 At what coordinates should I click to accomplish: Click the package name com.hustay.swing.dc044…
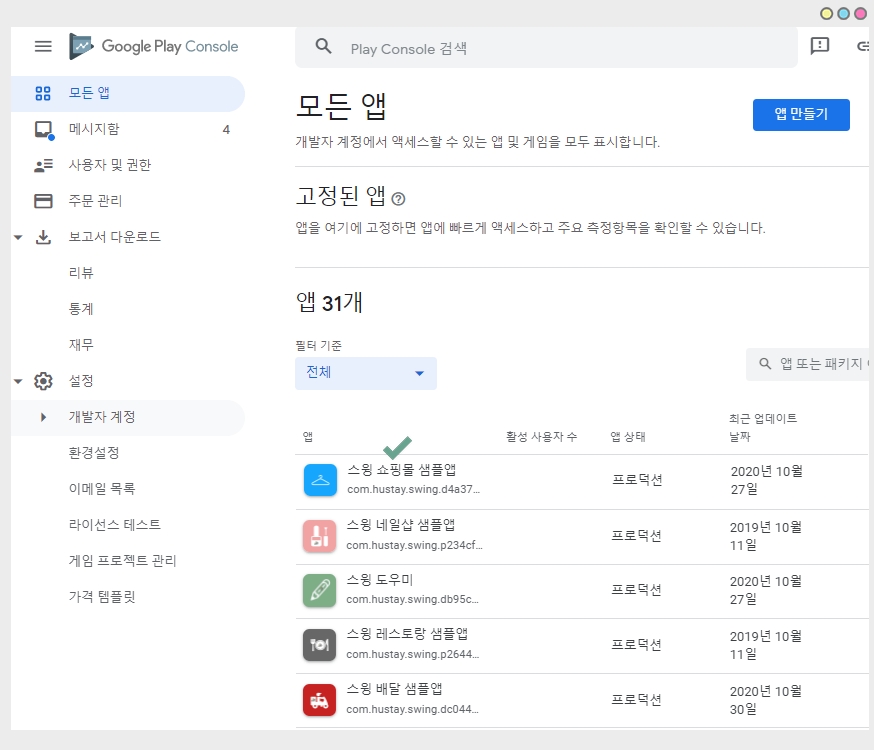click(412, 709)
